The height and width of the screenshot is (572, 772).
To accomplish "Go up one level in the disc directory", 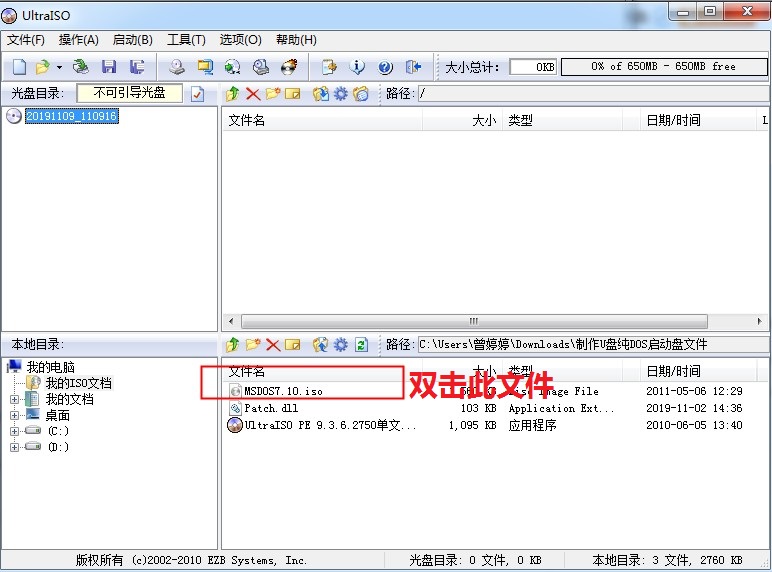I will click(232, 93).
